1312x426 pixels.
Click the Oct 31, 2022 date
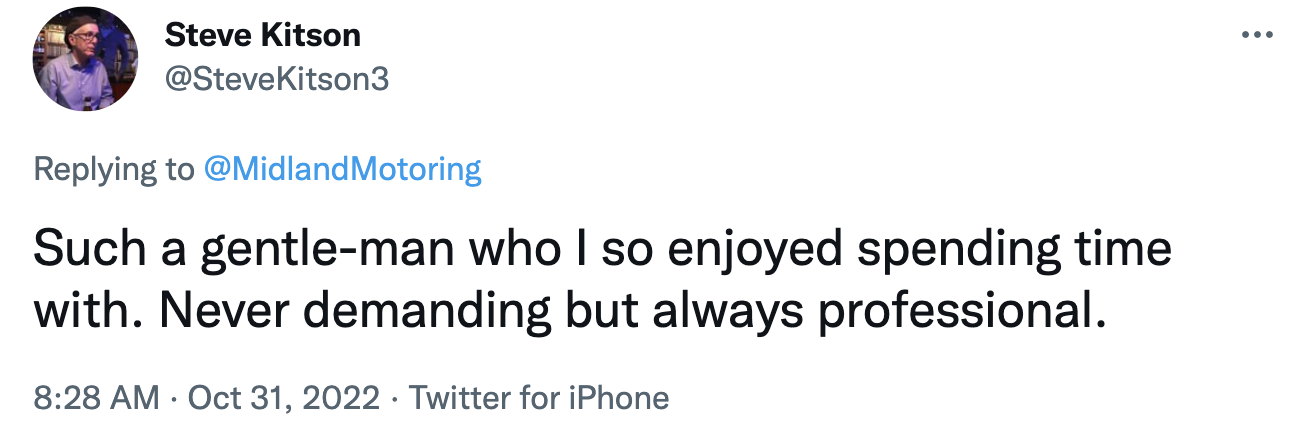point(285,397)
